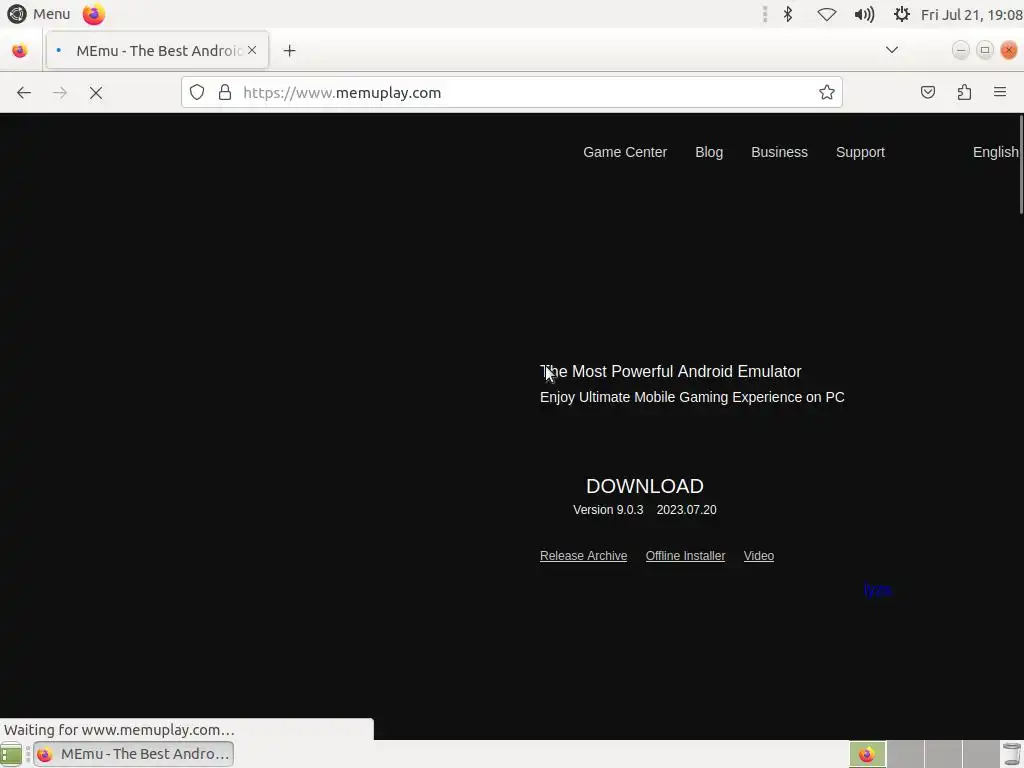
Task: Maximize the Firefox window
Action: 985,50
